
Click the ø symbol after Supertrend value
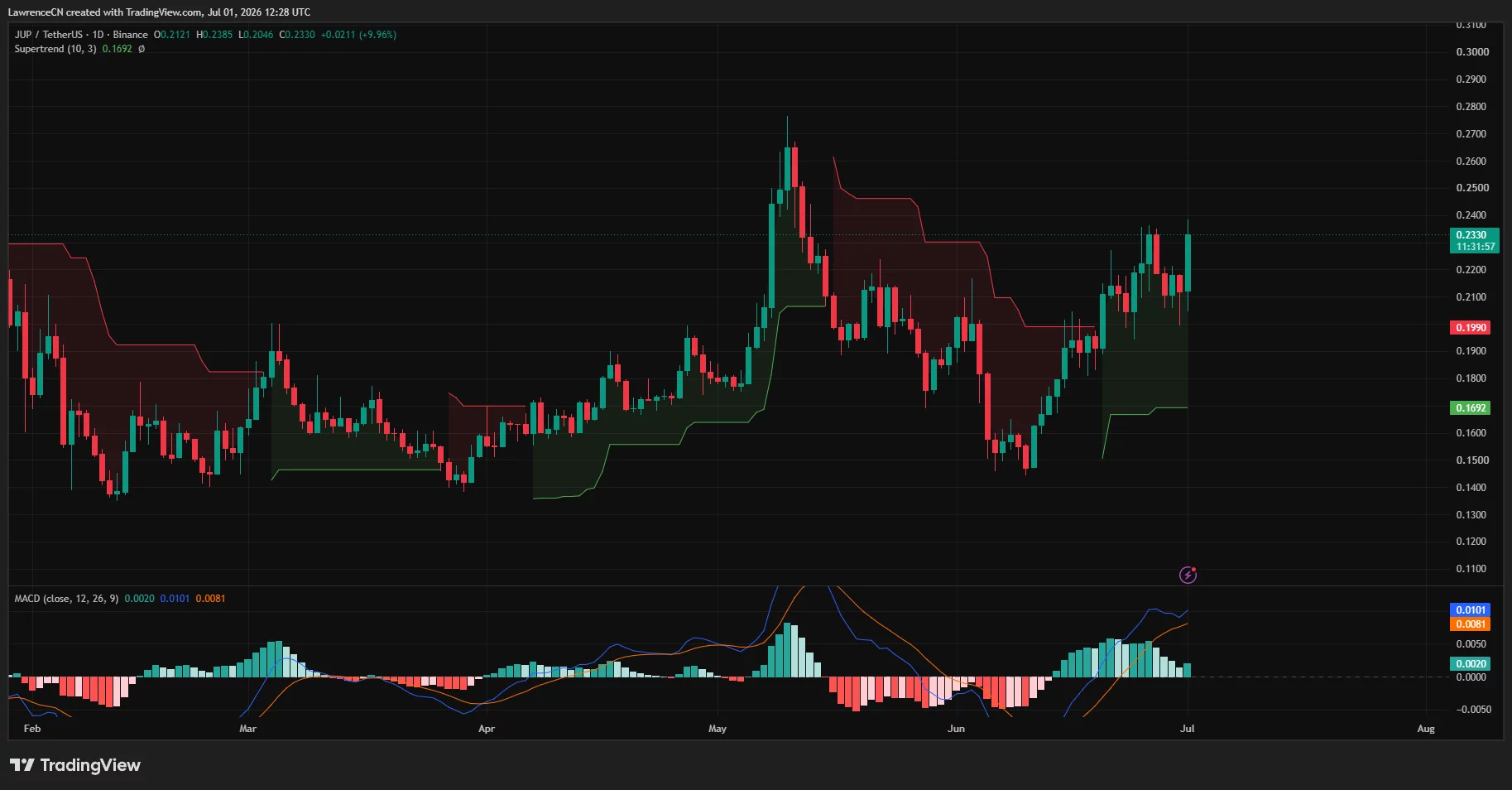click(142, 49)
